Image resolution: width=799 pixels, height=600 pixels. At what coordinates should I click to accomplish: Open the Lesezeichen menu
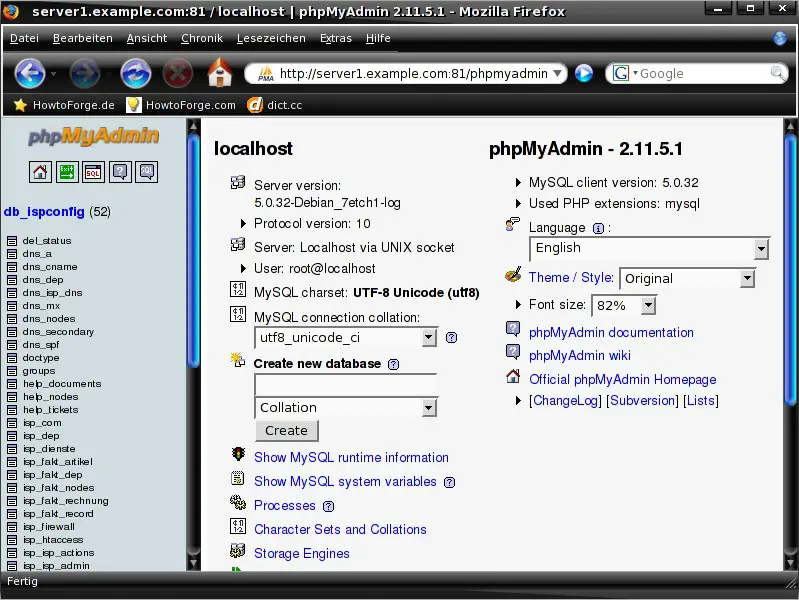(271, 38)
